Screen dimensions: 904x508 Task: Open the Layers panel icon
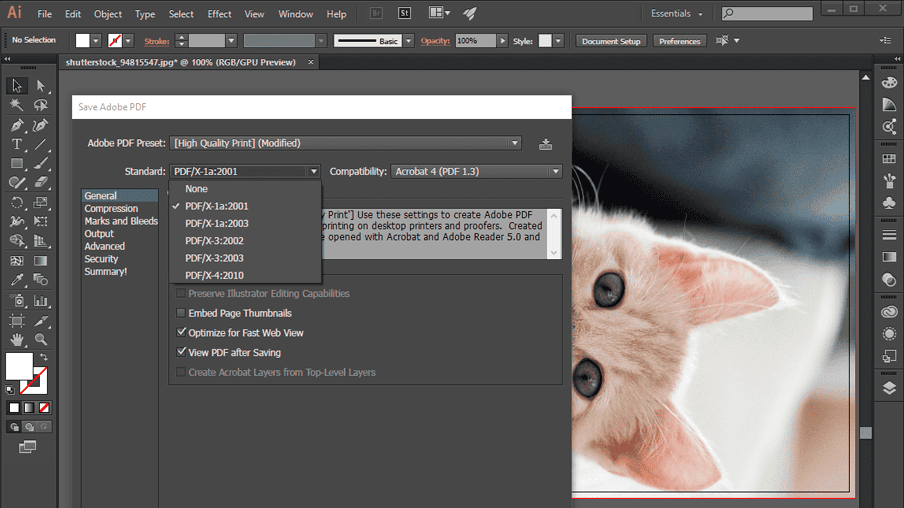coord(889,389)
